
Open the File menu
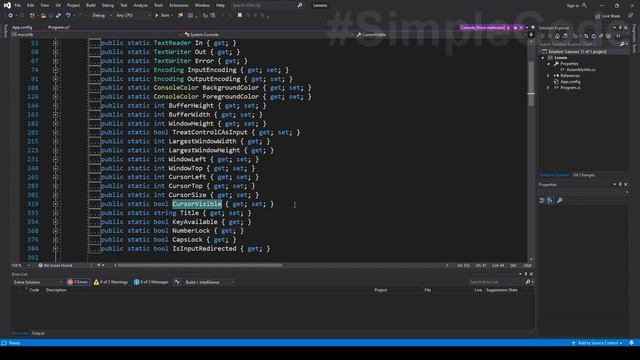18,5
